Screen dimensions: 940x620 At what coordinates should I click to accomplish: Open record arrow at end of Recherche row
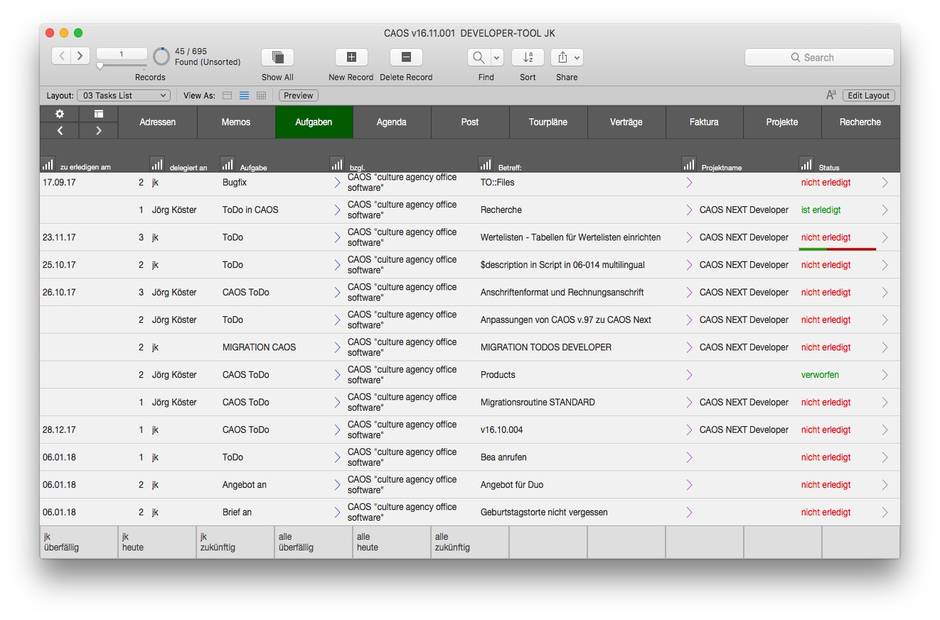[885, 210]
